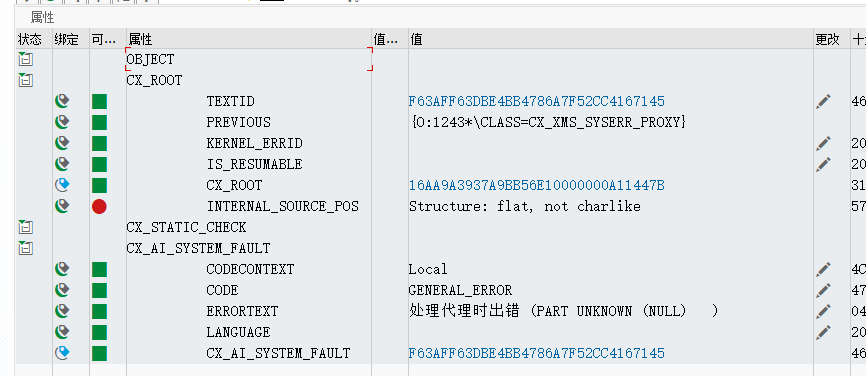Edit IS_RESUMABLE value with pencil icon
Viewport: 866px width, 376px height.
click(823, 164)
